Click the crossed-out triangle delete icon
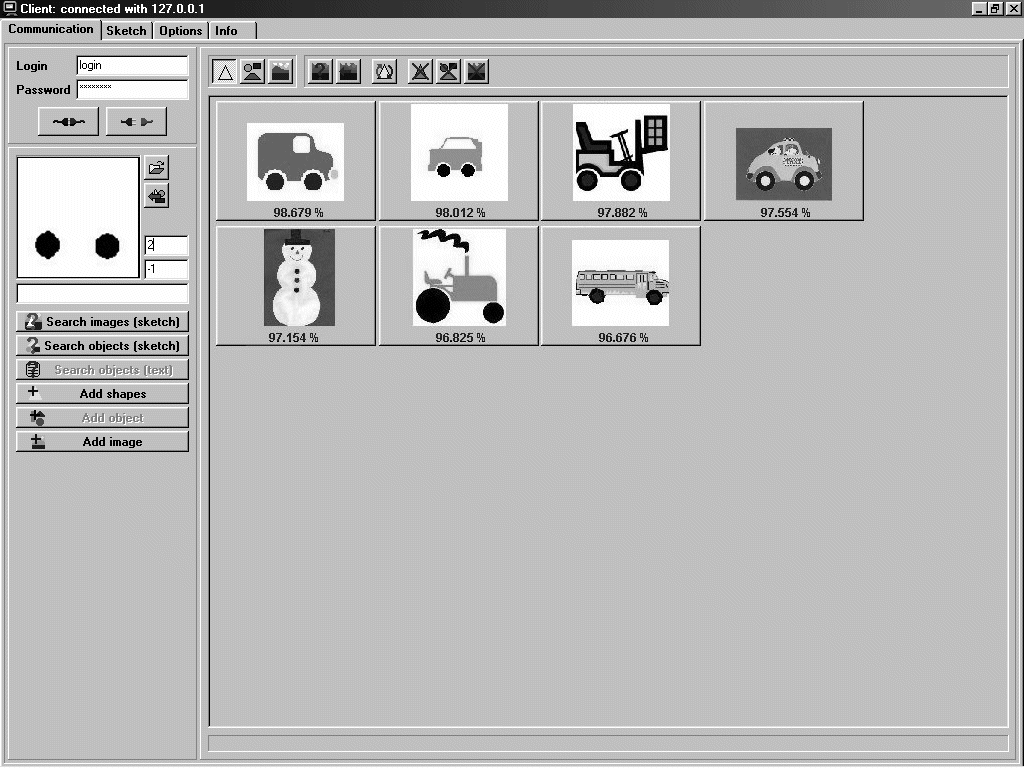This screenshot has width=1024, height=768. click(x=421, y=72)
